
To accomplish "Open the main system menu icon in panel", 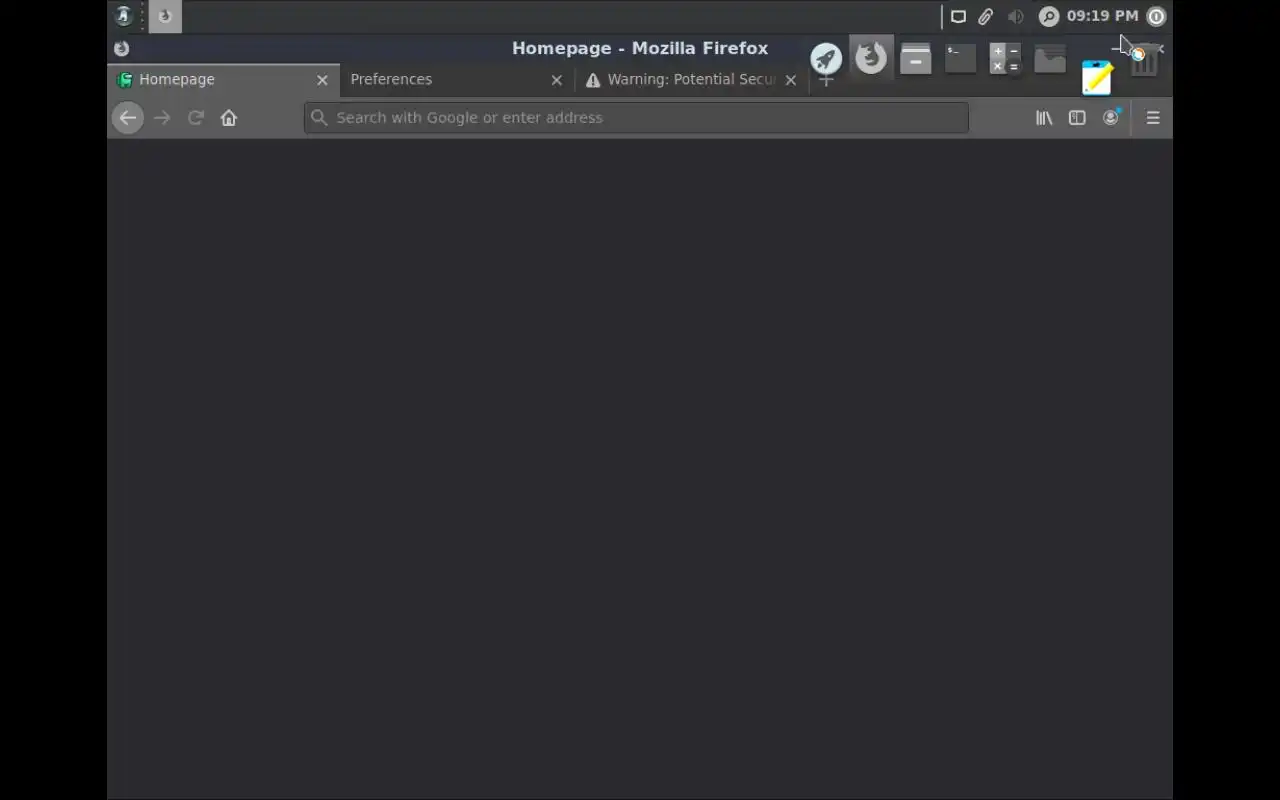I will [123, 16].
